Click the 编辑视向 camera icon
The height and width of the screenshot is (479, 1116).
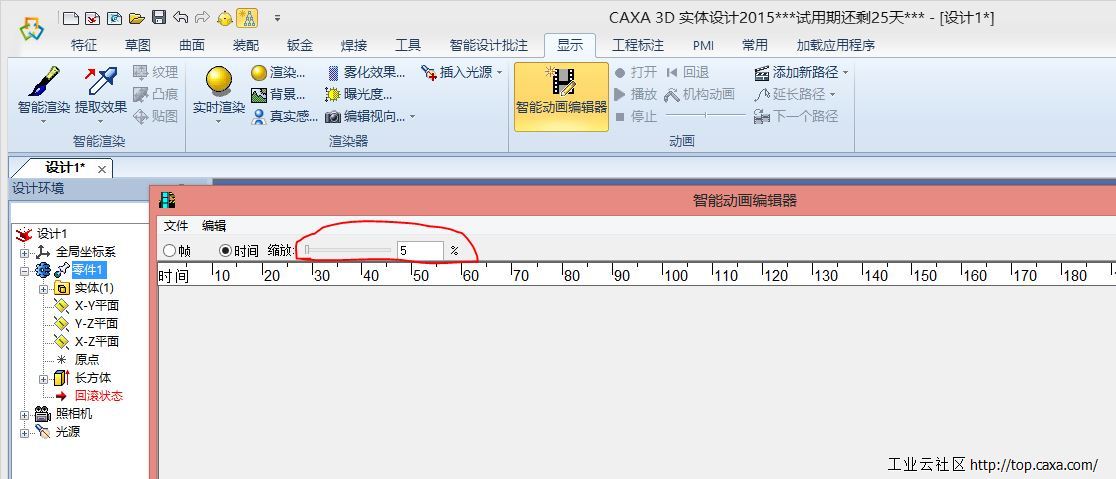coord(333,117)
